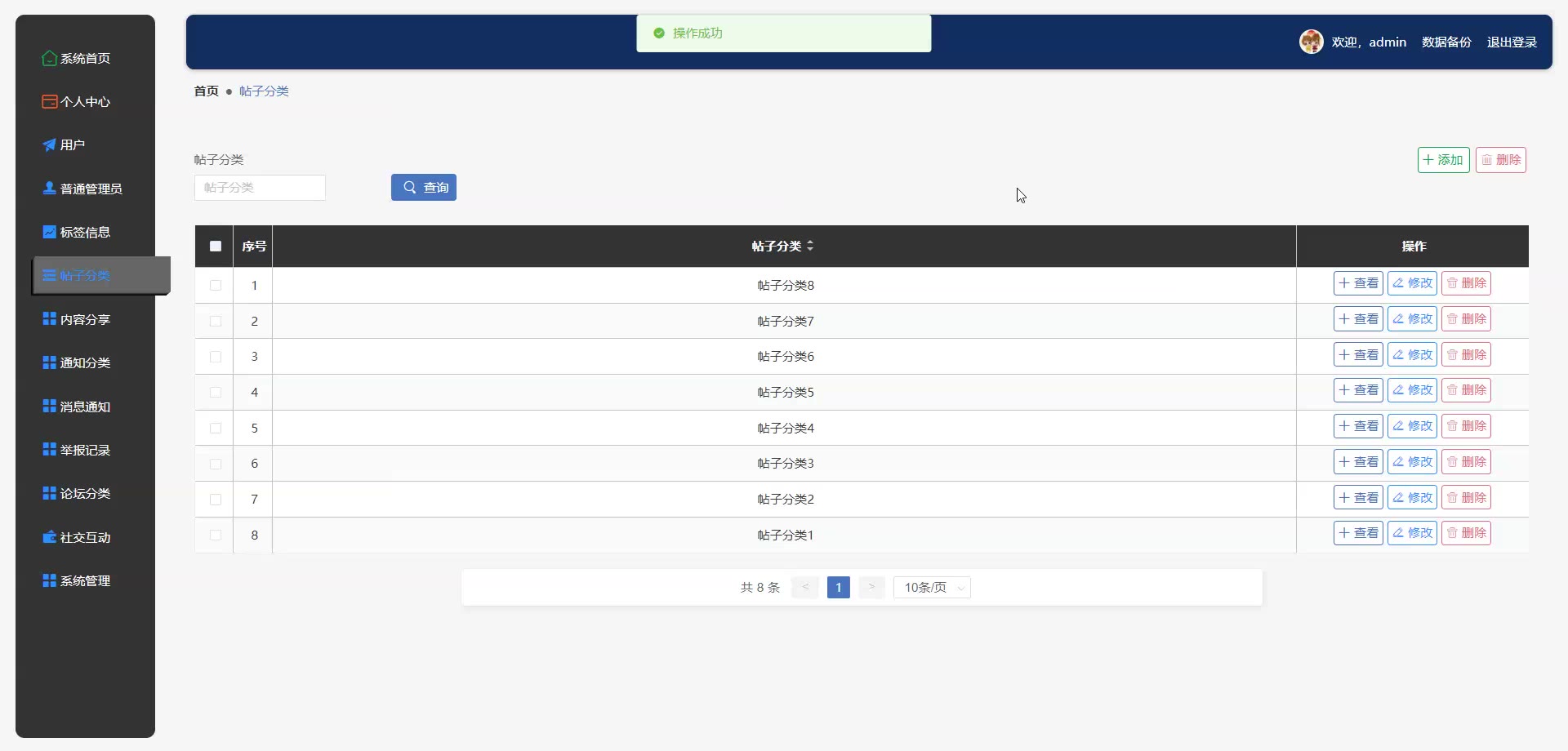Click 查看 button for 帖子分类8
Viewport: 1568px width, 751px height.
[x=1358, y=283]
